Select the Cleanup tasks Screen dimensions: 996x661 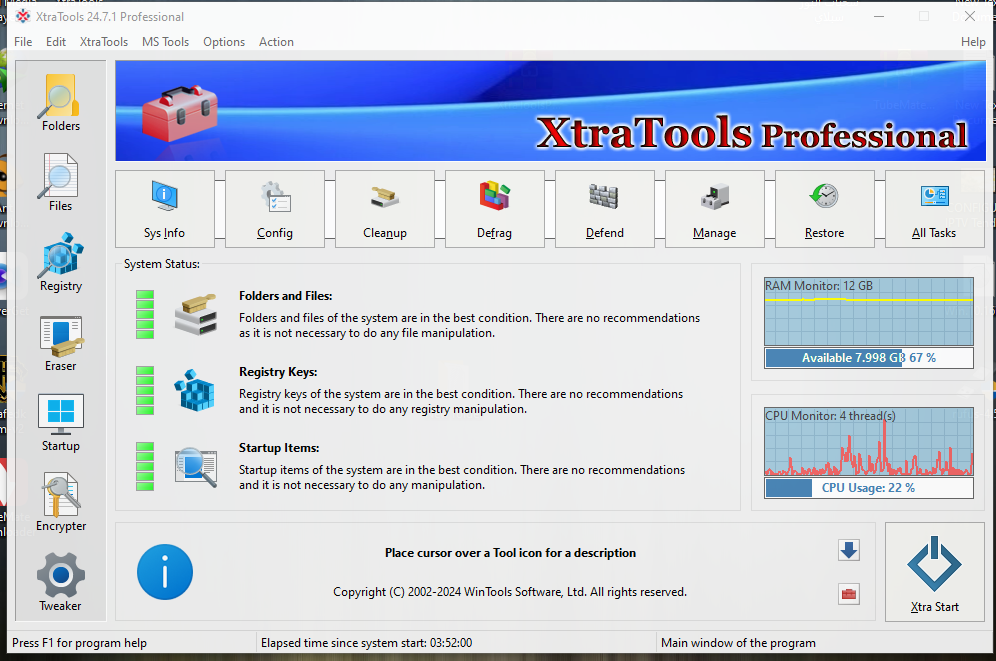coord(384,209)
